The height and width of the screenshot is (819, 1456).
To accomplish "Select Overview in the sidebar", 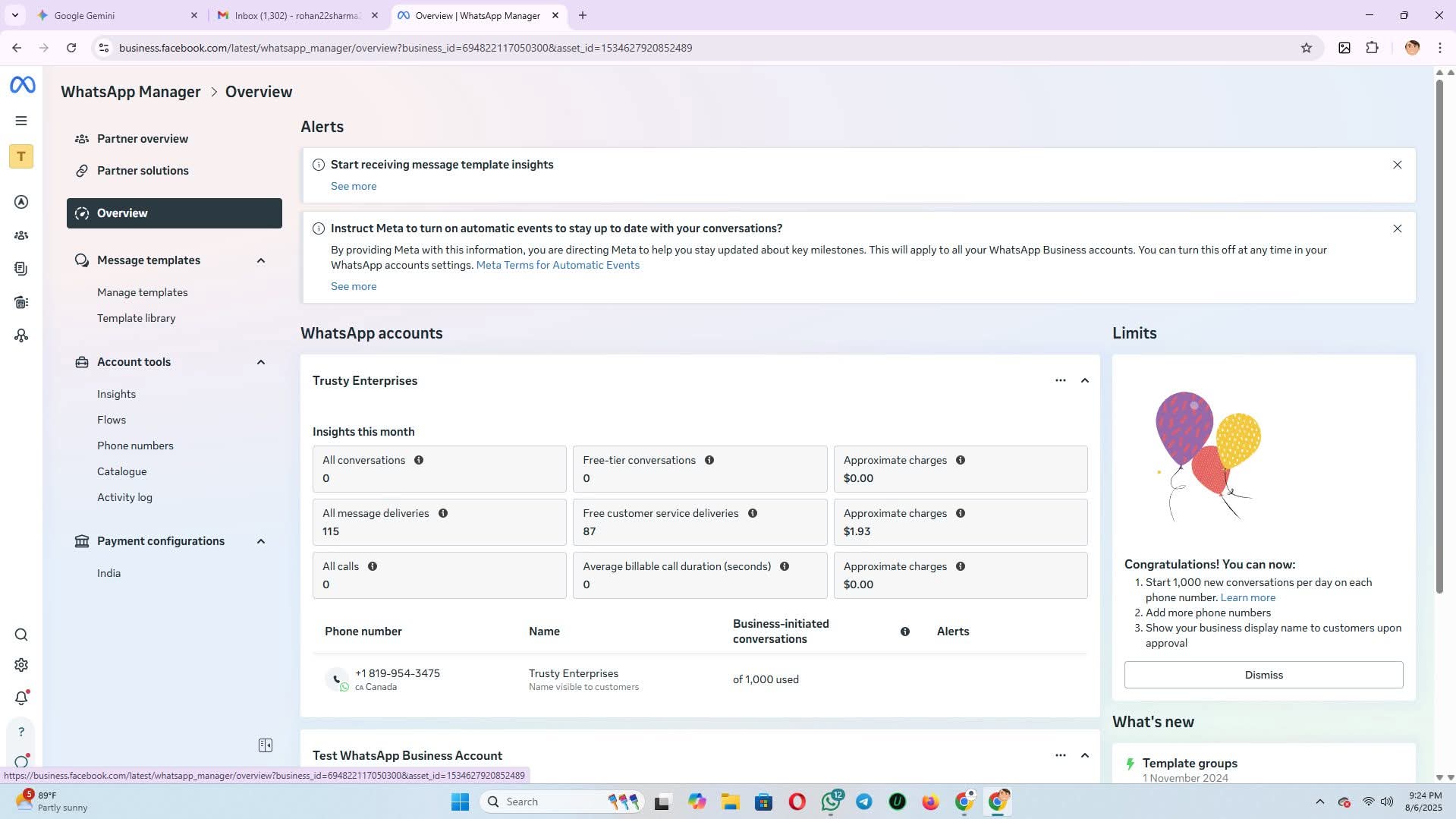I will pyautogui.click(x=175, y=213).
